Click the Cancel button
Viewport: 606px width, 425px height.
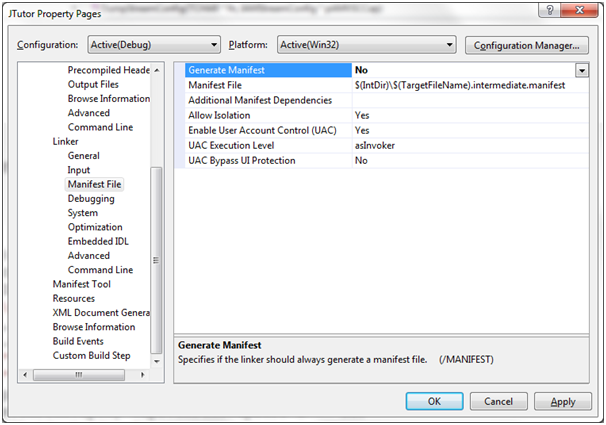coord(499,401)
